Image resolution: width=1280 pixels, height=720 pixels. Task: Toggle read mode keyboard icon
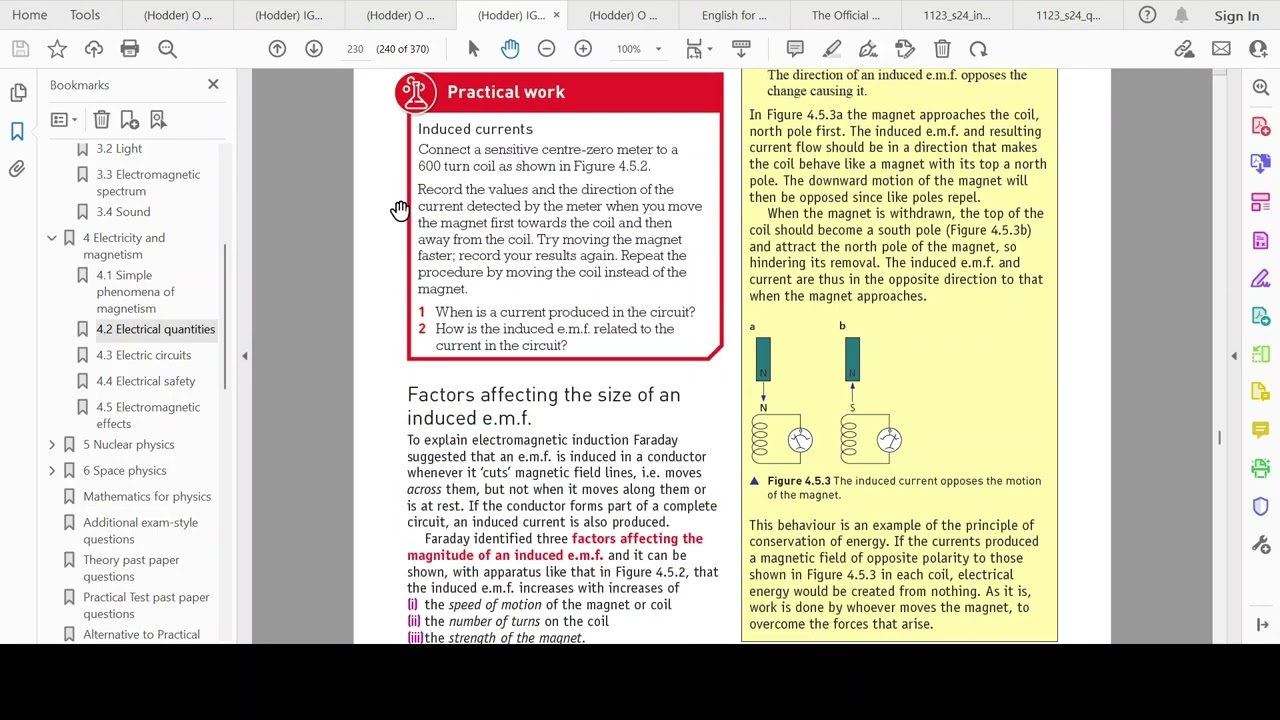click(741, 49)
